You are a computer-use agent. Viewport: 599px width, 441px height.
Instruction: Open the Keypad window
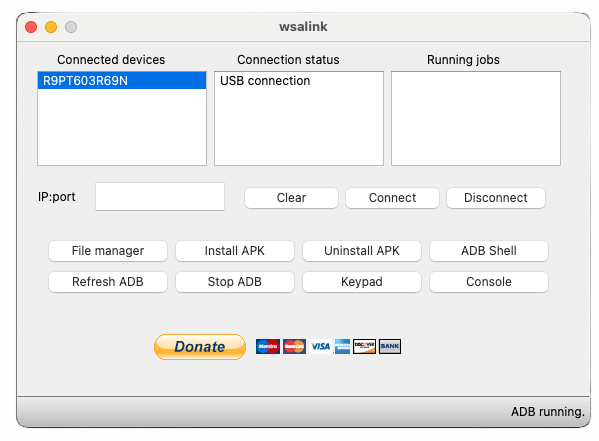(362, 282)
